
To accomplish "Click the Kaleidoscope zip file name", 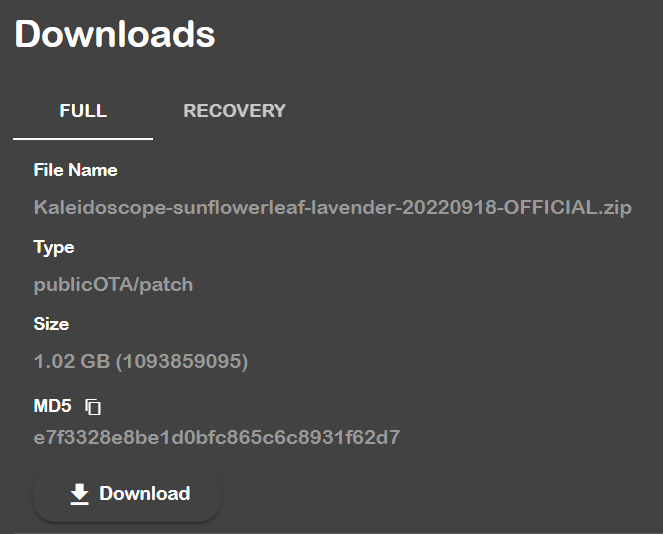I will [x=332, y=208].
